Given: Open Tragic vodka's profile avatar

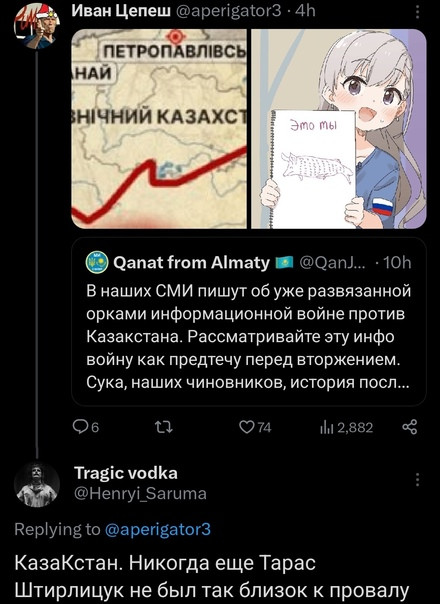Looking at the screenshot, I should click(x=37, y=484).
